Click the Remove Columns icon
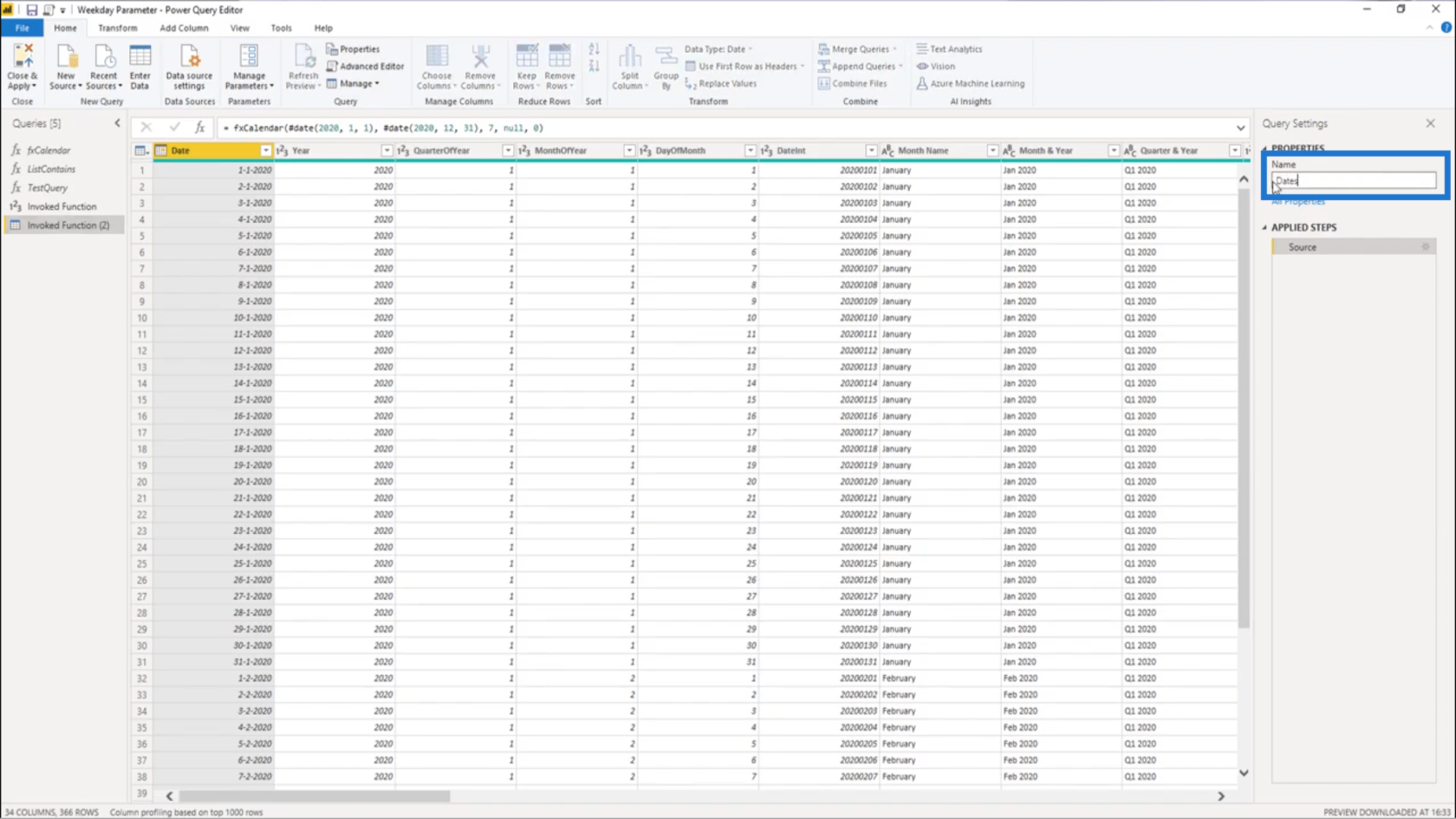 [x=479, y=67]
